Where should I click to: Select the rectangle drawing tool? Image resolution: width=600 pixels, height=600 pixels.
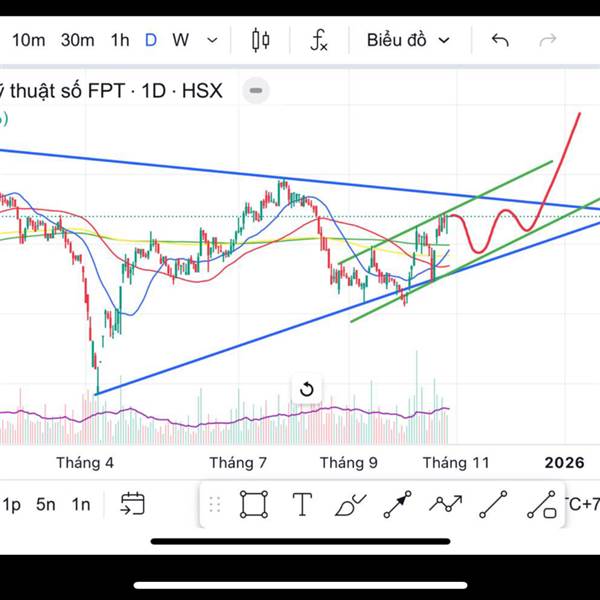pos(254,504)
